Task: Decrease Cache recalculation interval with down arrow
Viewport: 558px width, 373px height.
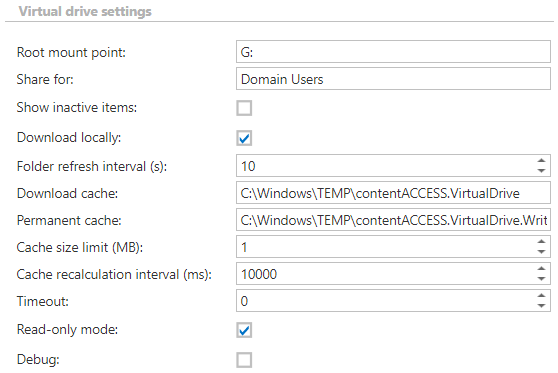Action: pos(541,279)
